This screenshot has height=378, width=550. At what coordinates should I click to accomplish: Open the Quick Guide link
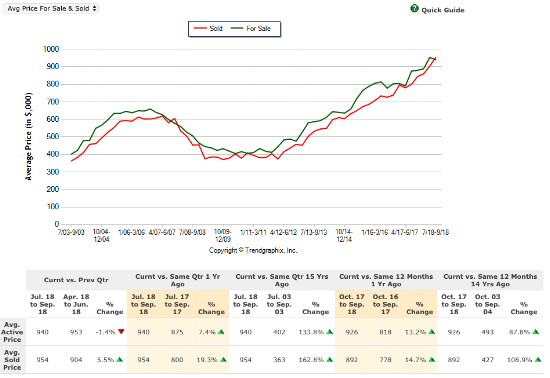coord(443,10)
